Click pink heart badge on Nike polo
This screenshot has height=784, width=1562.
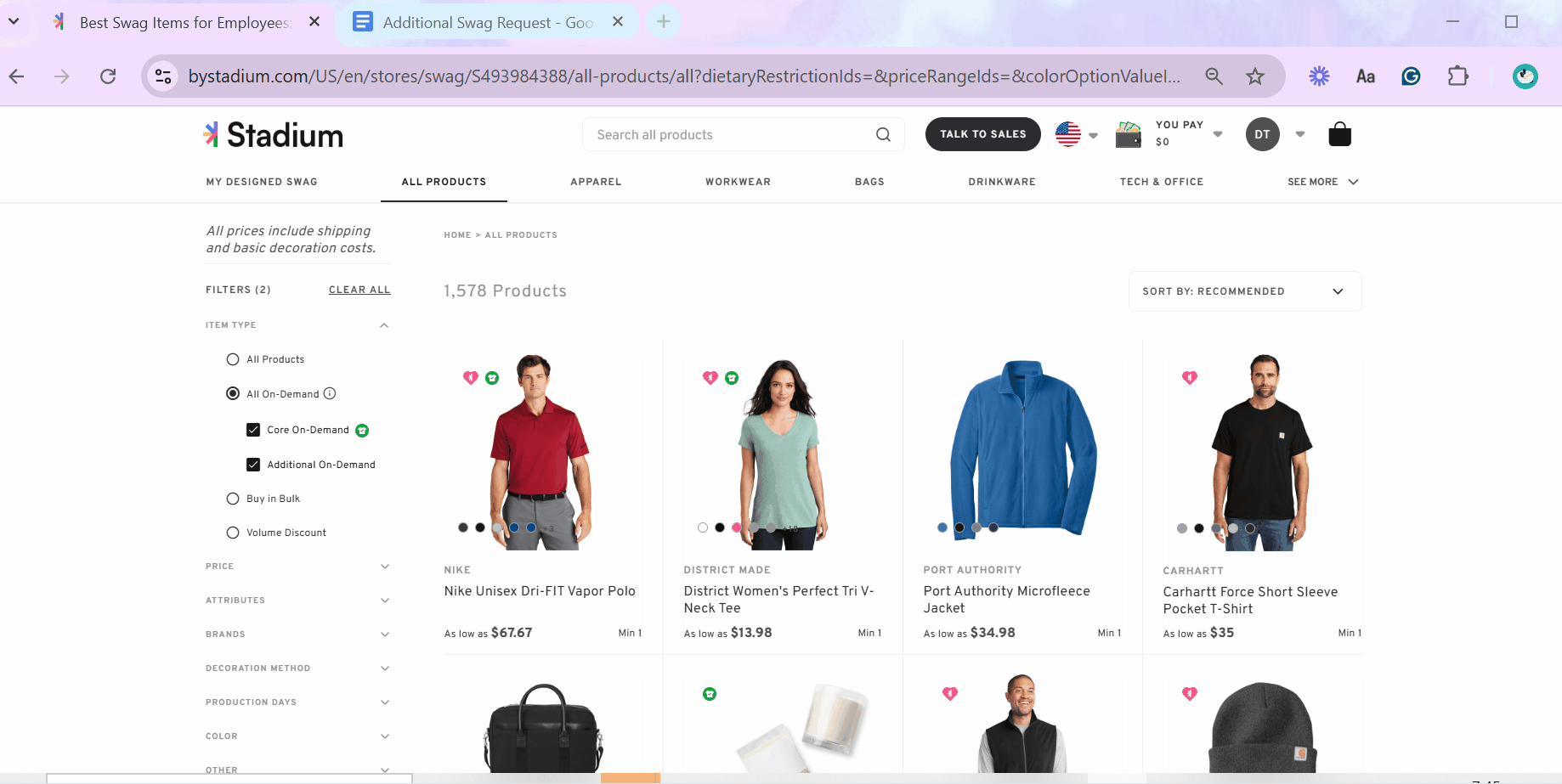[471, 377]
